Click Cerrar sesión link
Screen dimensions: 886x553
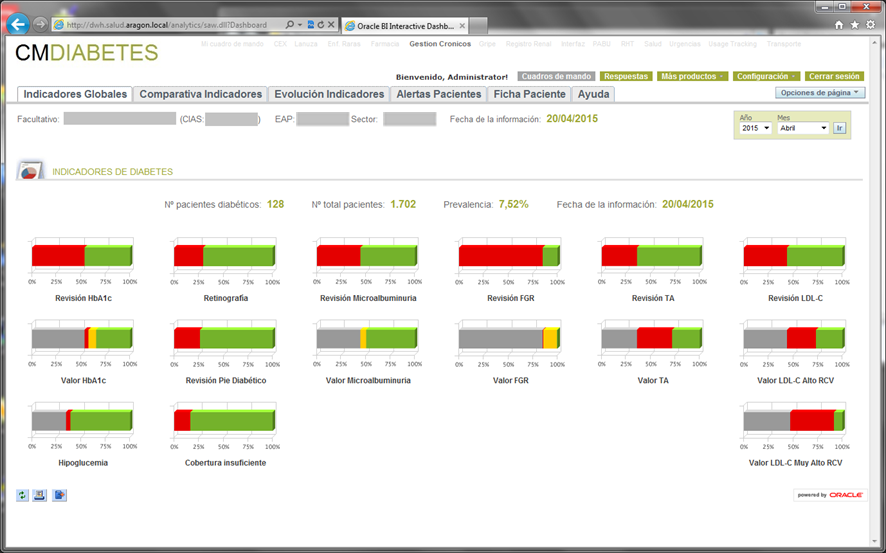(834, 76)
